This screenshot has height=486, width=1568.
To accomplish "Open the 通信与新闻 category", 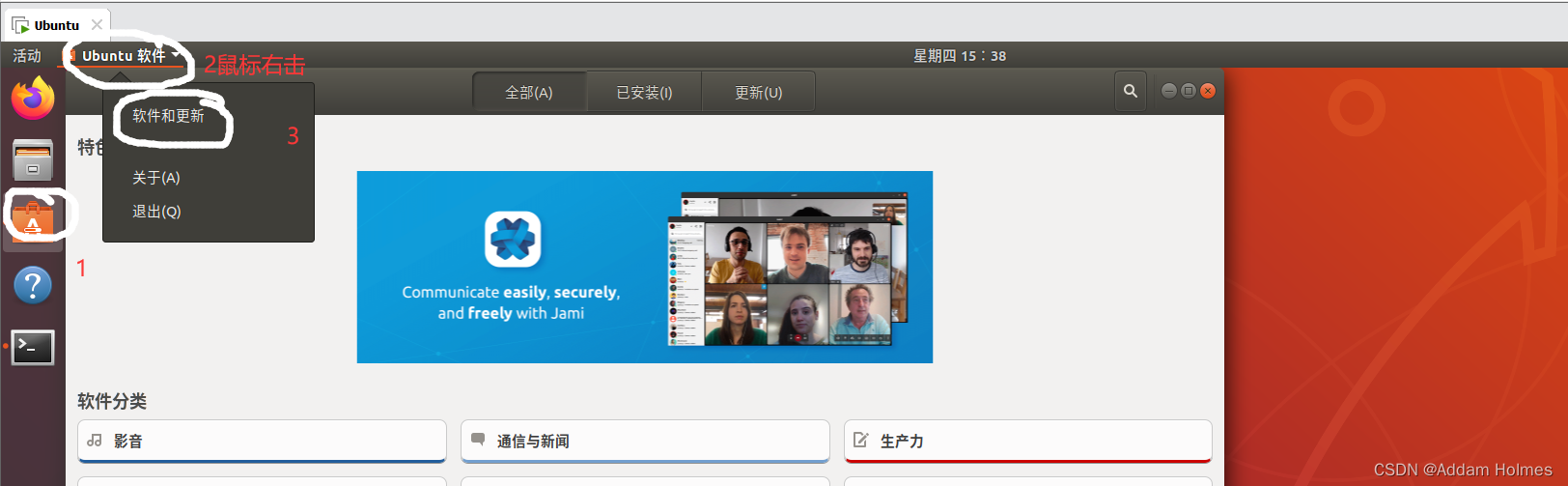I will 645,441.
